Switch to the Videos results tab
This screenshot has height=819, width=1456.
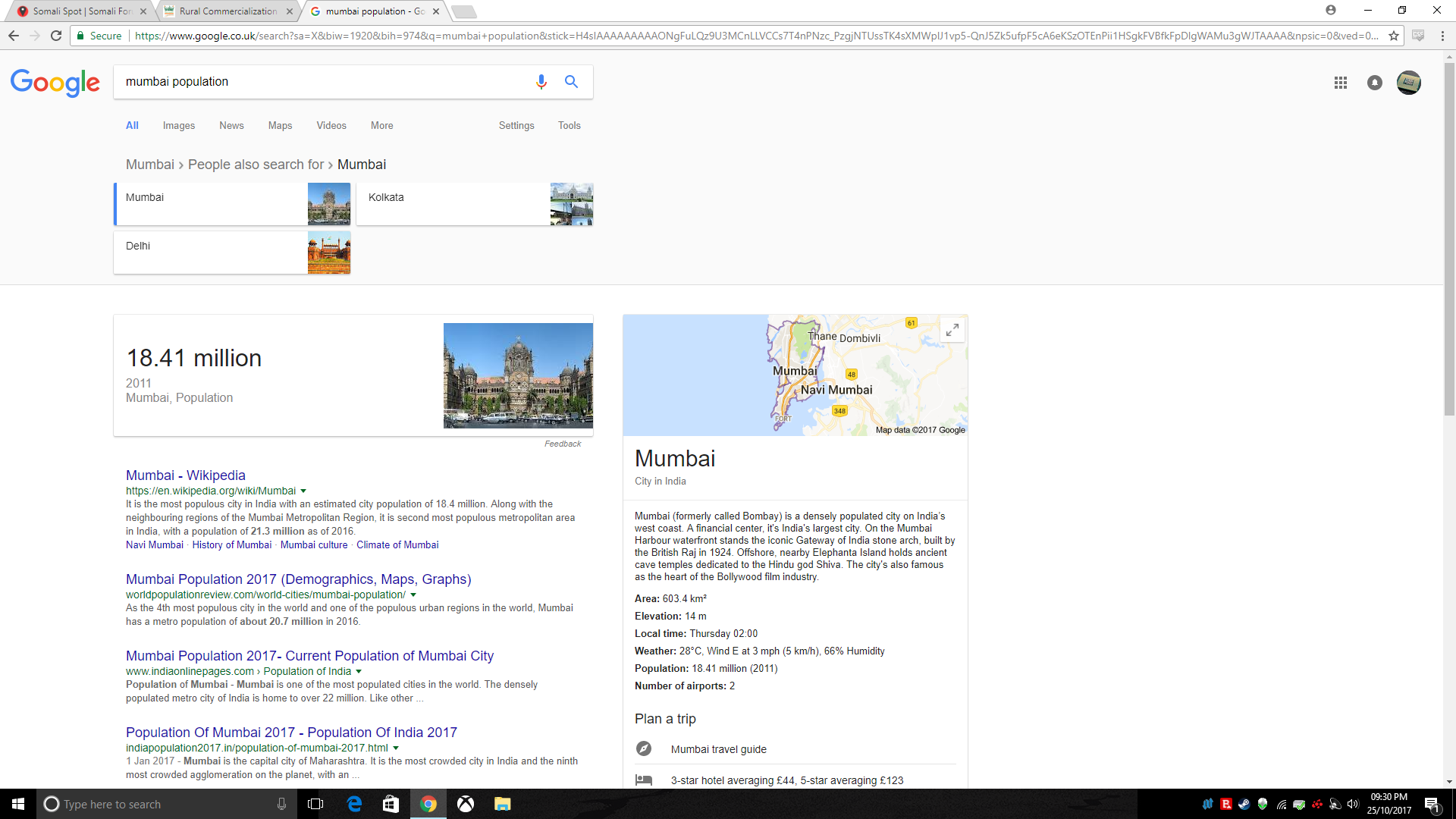tap(331, 126)
